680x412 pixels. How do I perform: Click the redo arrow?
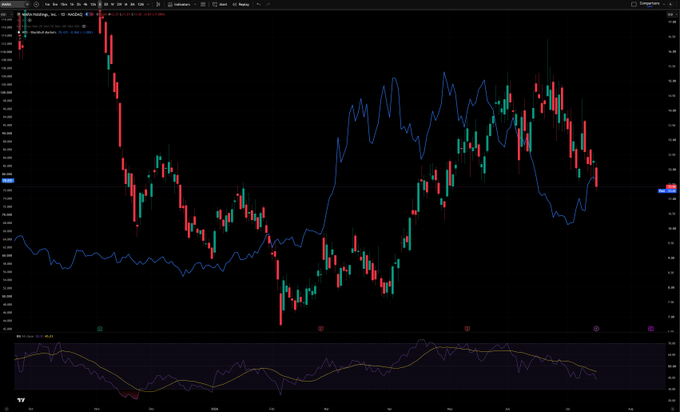click(268, 4)
